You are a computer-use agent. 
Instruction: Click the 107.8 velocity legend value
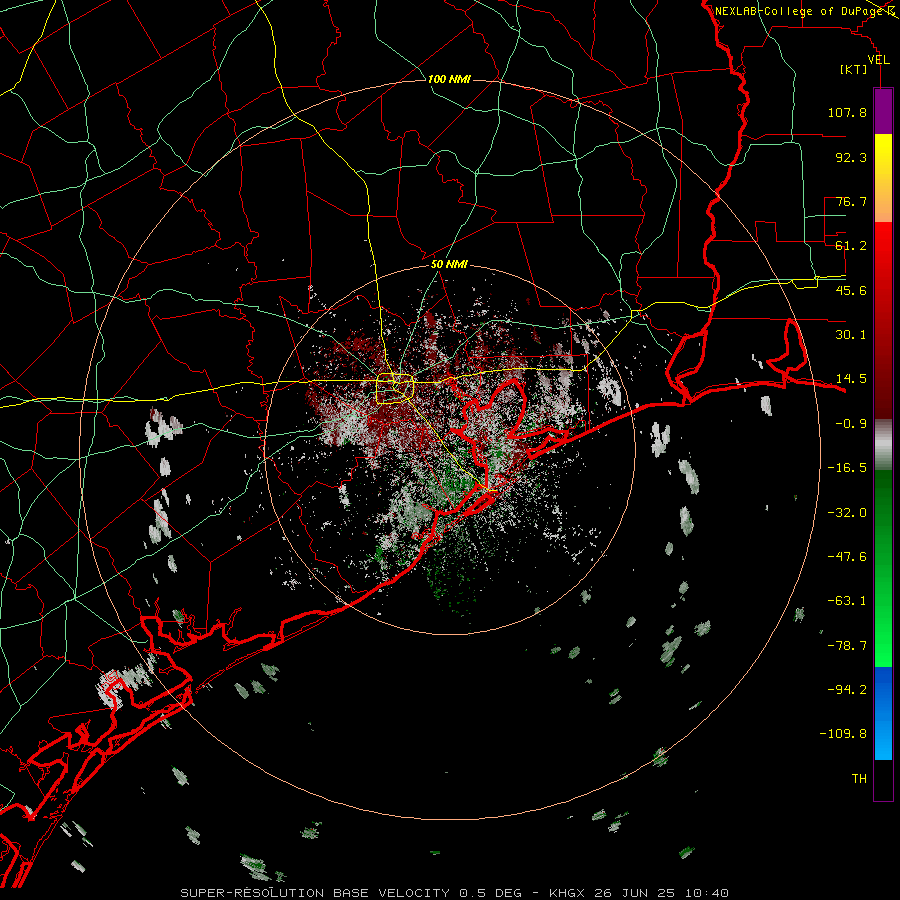coord(847,112)
